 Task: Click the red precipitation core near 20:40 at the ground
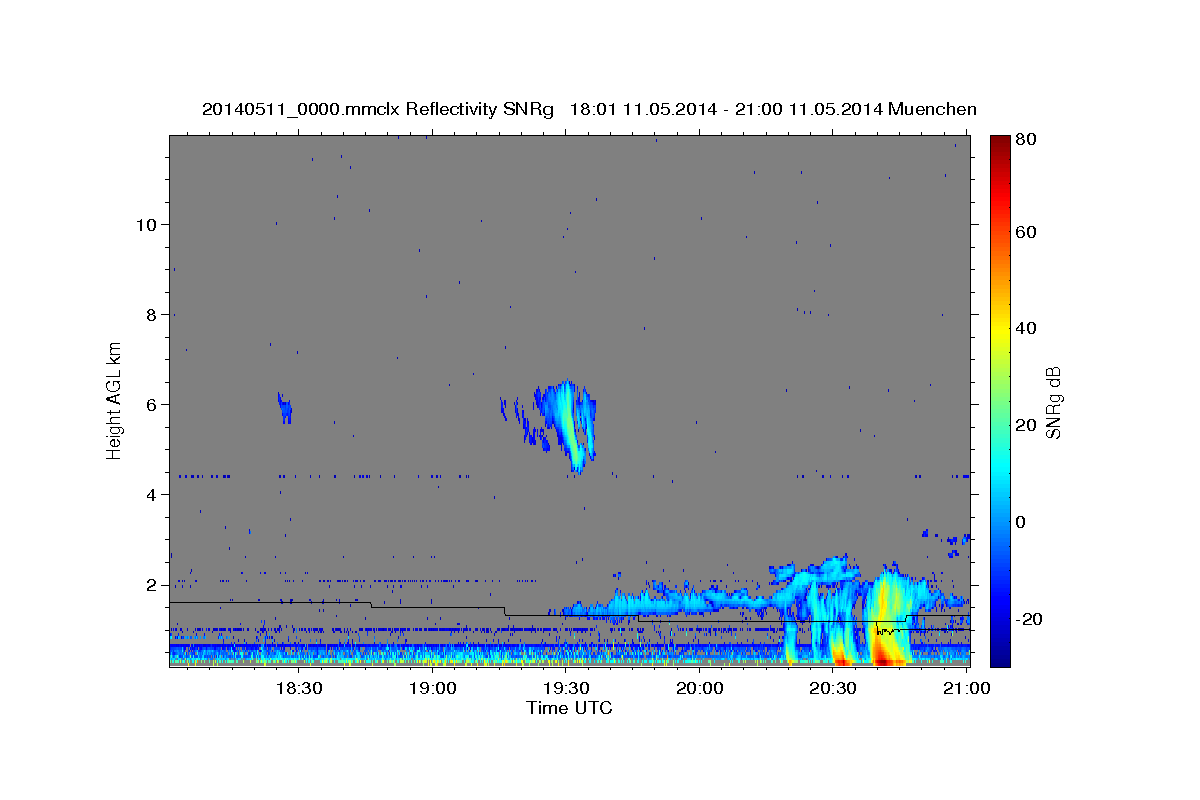click(885, 658)
